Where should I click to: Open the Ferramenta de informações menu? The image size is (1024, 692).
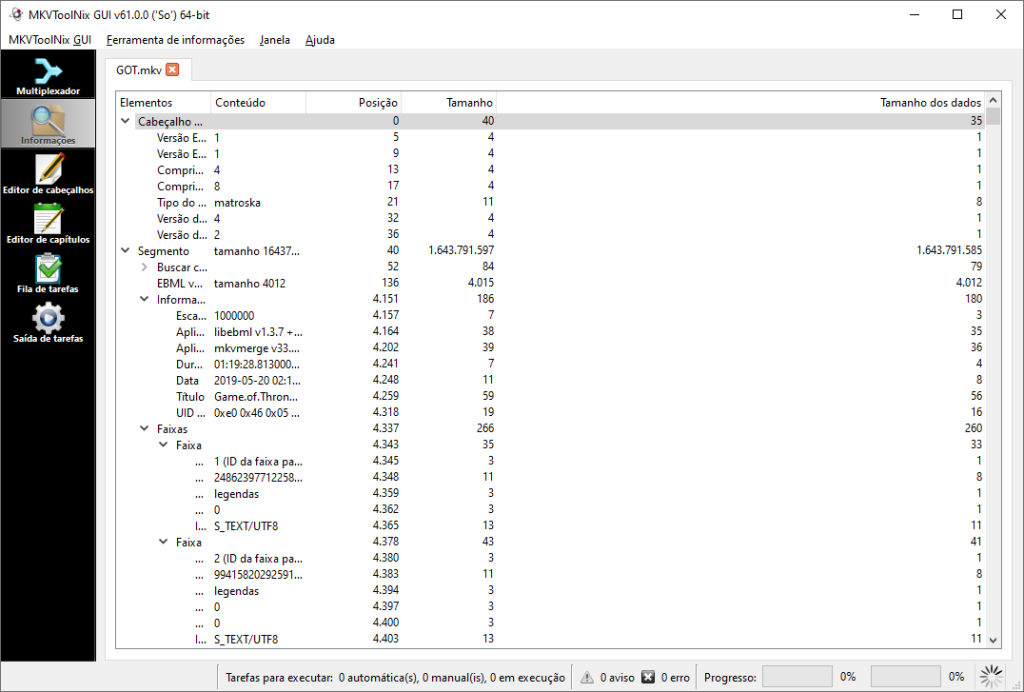point(175,40)
